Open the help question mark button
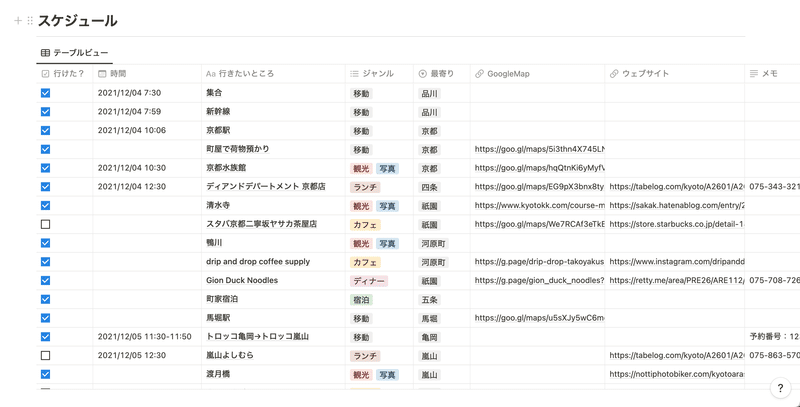 pos(780,388)
